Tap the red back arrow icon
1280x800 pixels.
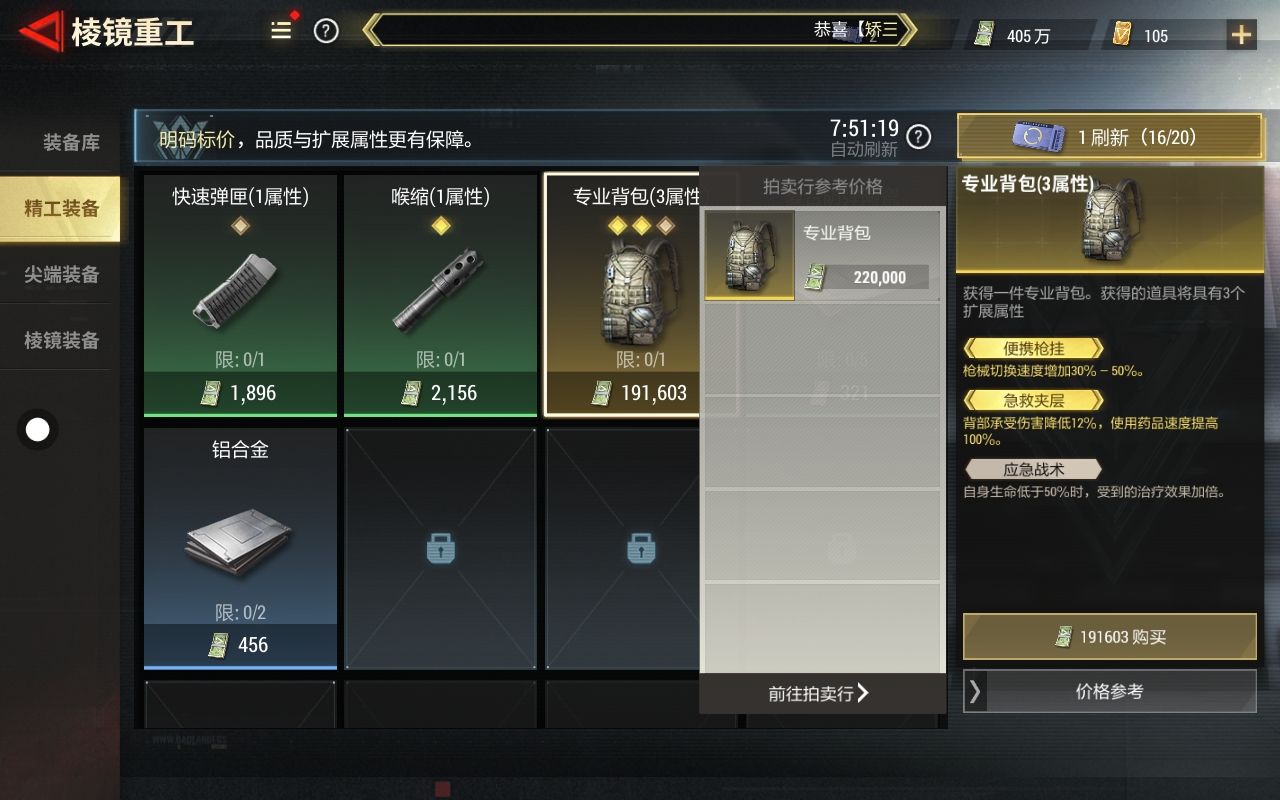pos(39,32)
